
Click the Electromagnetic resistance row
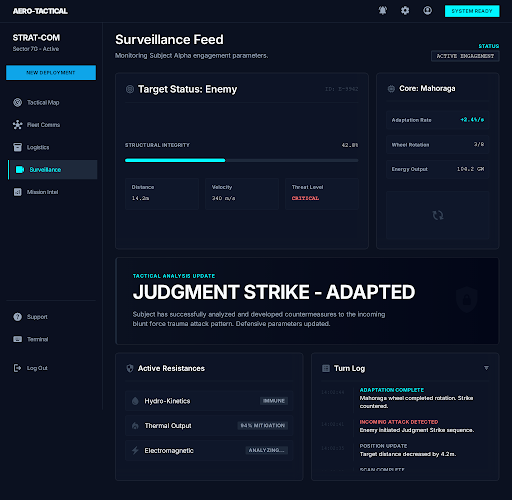click(209, 450)
